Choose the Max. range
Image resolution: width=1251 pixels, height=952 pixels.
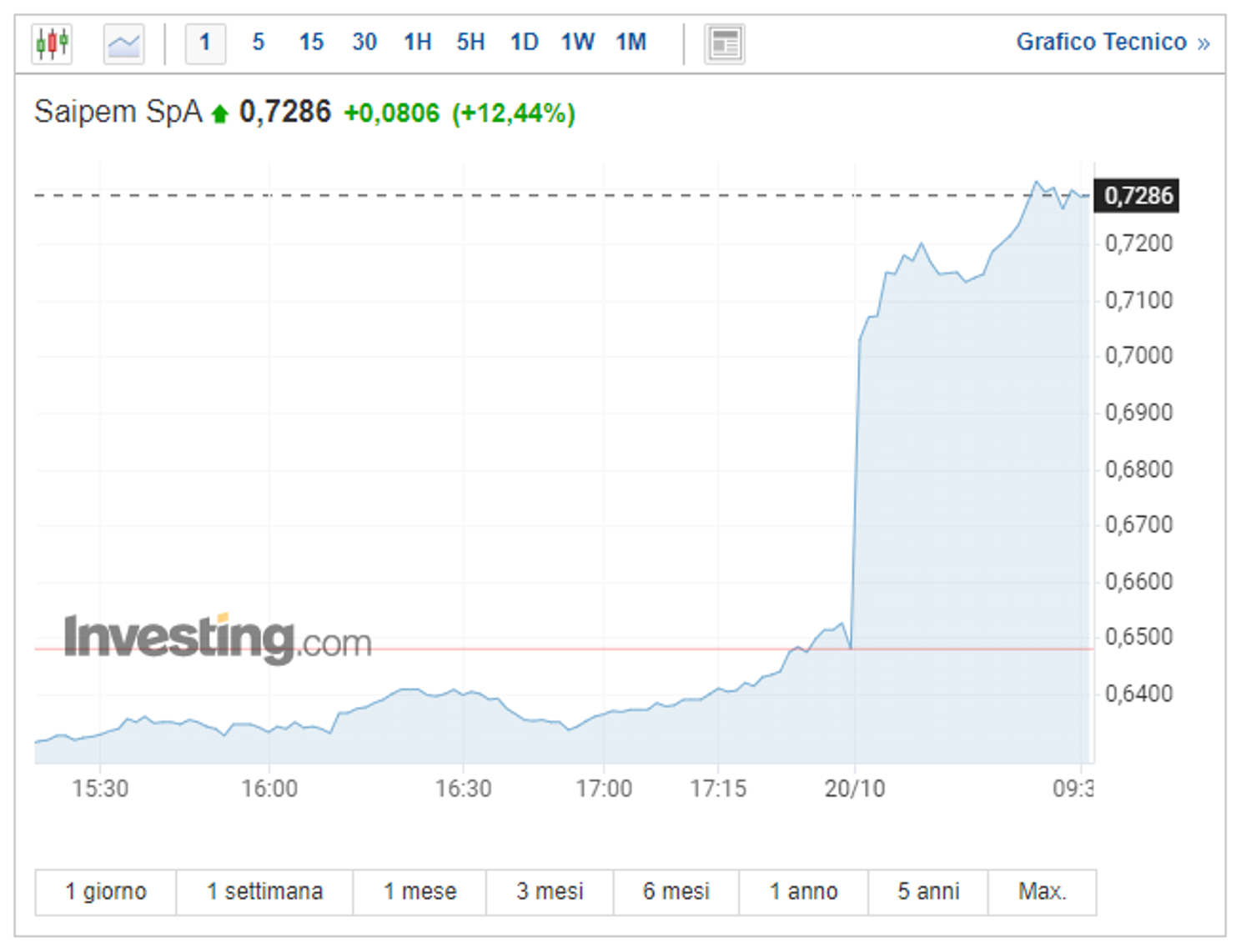tap(1042, 892)
